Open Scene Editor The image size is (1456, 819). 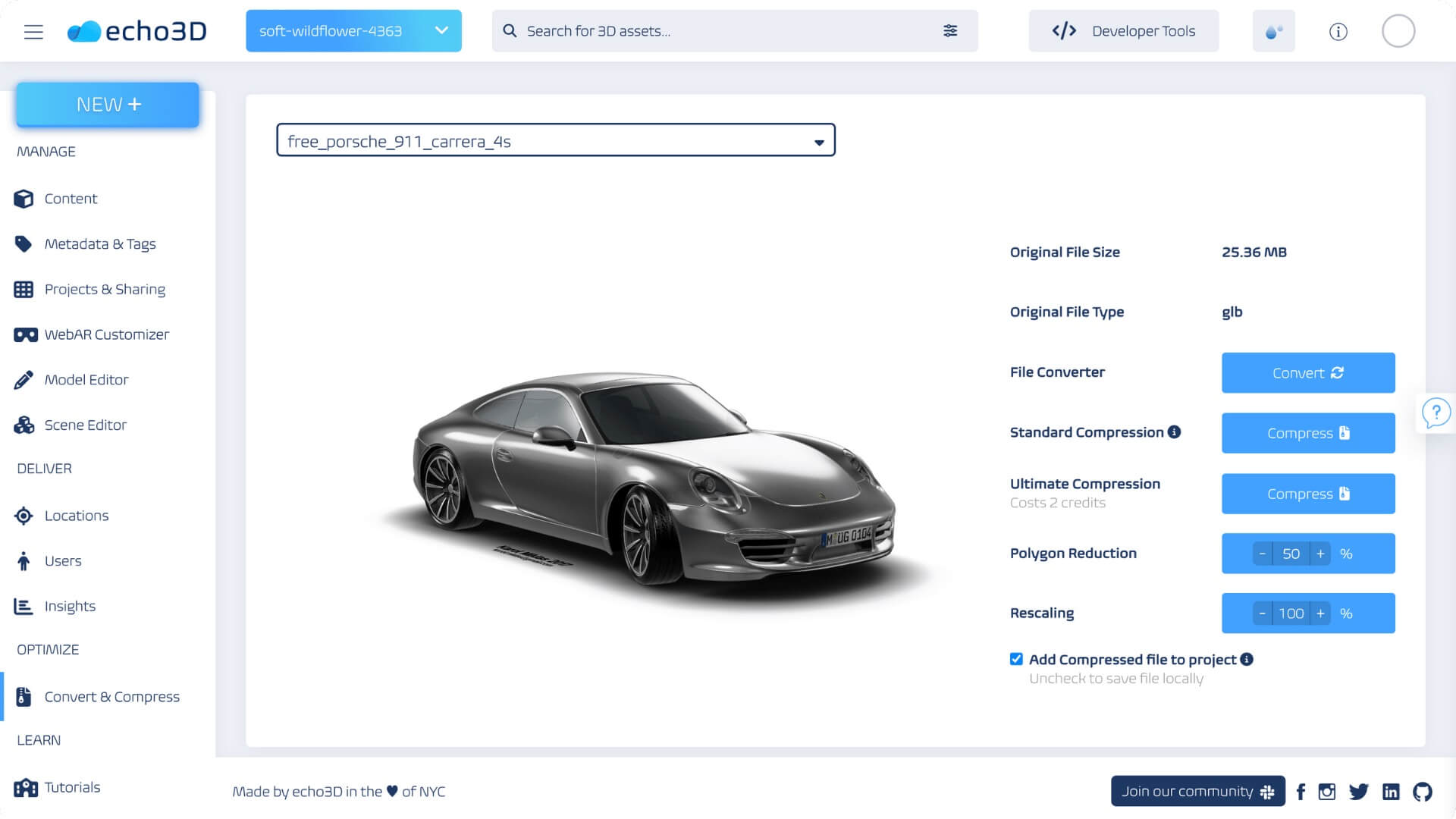pyautogui.click(x=86, y=425)
